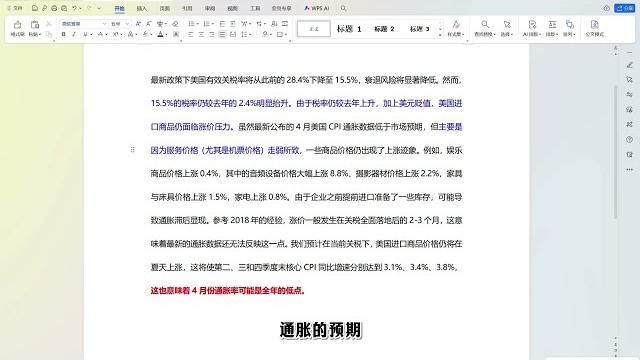Screen dimensions: 640x360
Task: Click the line spacing icon
Action: tap(244, 35)
